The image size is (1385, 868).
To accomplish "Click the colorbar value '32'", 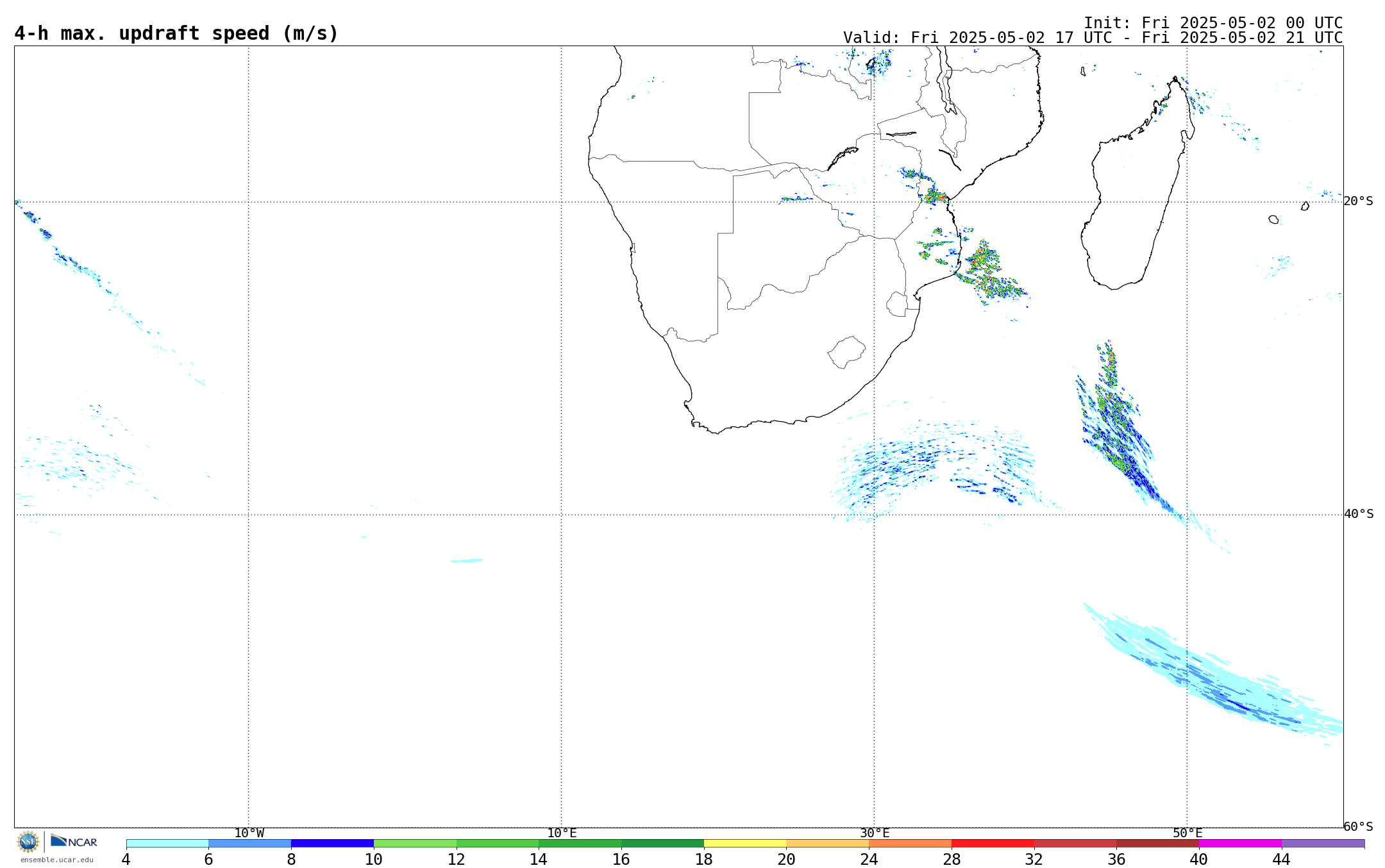I will tap(1034, 860).
